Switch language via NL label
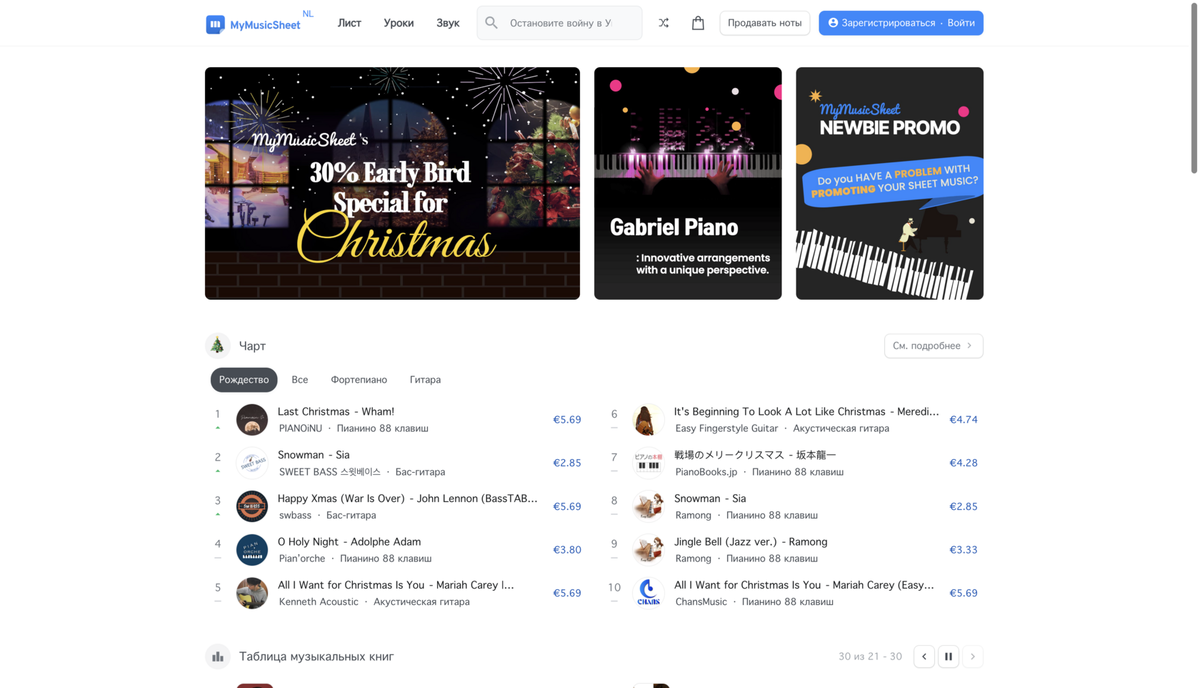 coord(308,14)
